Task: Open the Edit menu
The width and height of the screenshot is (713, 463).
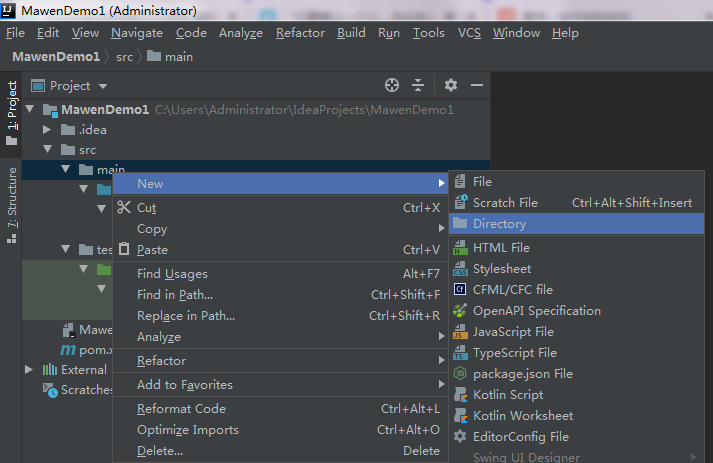Action: (48, 33)
